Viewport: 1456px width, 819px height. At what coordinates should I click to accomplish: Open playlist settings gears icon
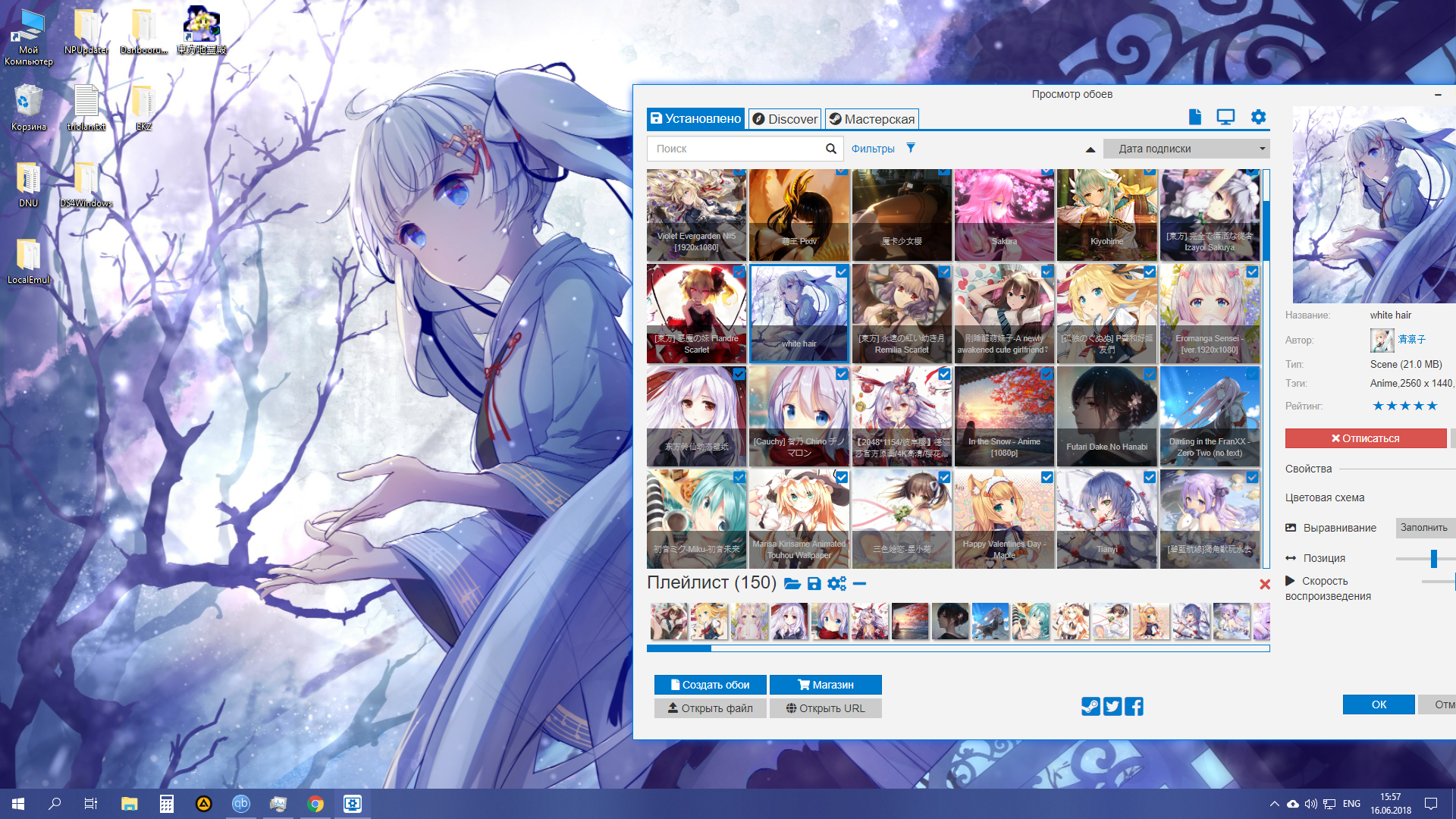[x=836, y=583]
